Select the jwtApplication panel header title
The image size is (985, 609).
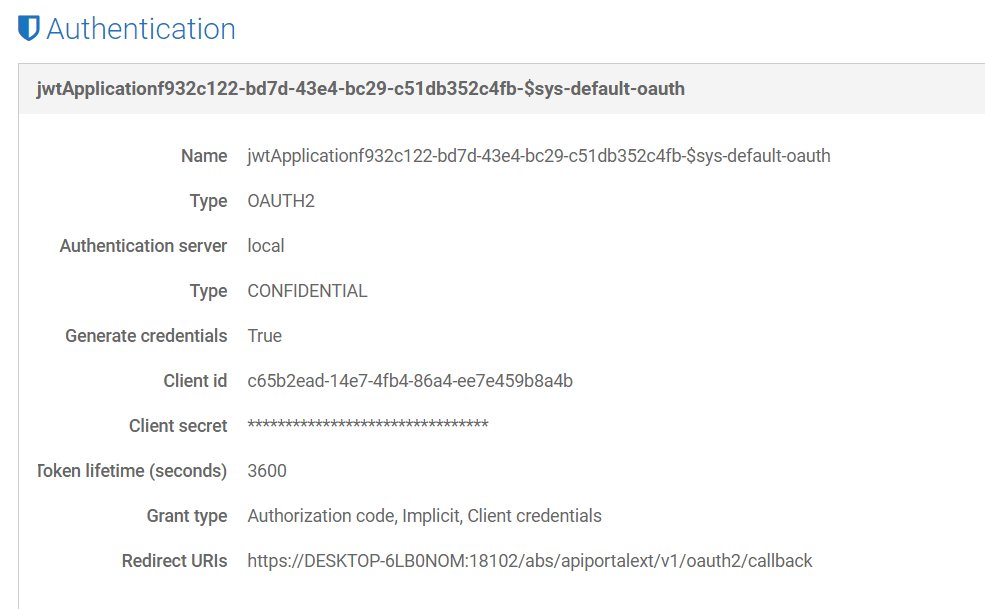(x=361, y=89)
